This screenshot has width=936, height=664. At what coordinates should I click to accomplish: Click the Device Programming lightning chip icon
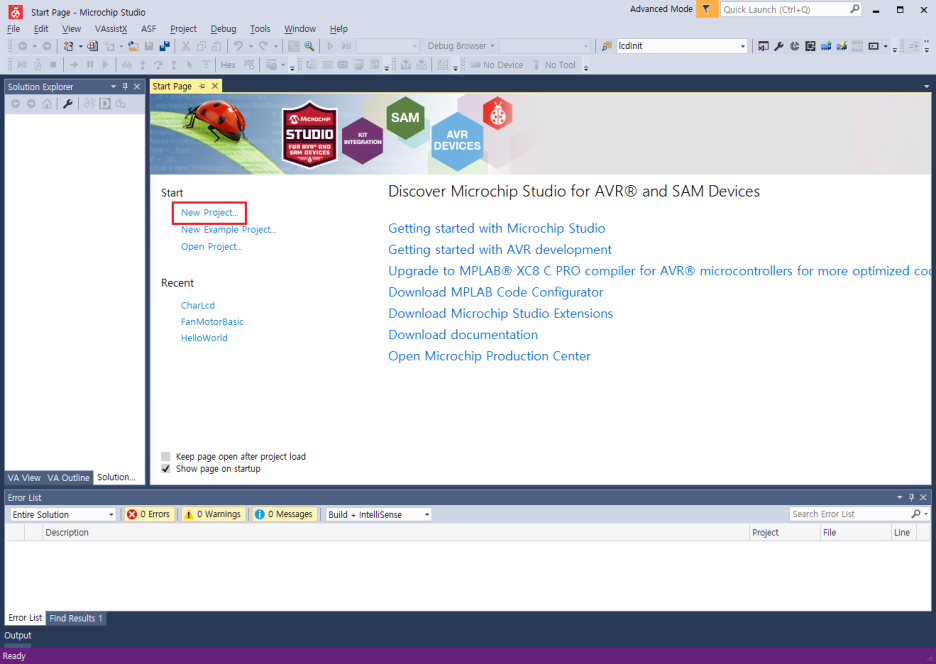tap(842, 46)
